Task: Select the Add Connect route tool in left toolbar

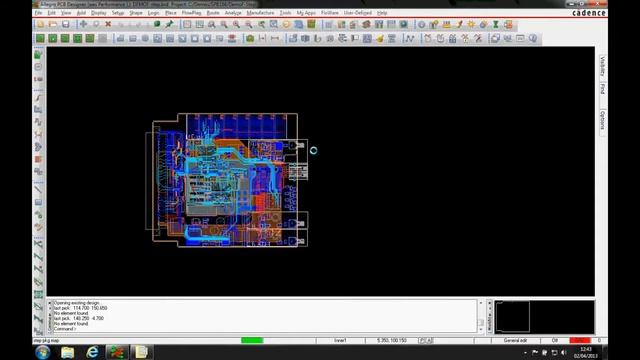Action: (x=38, y=98)
